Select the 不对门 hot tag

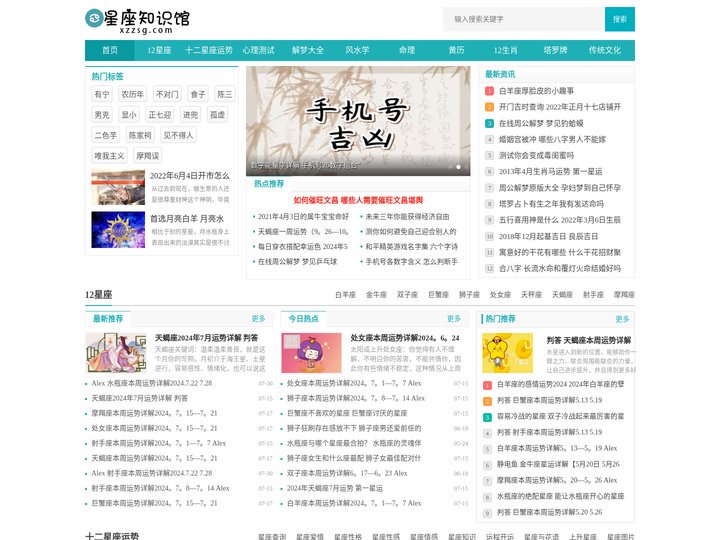(x=167, y=94)
